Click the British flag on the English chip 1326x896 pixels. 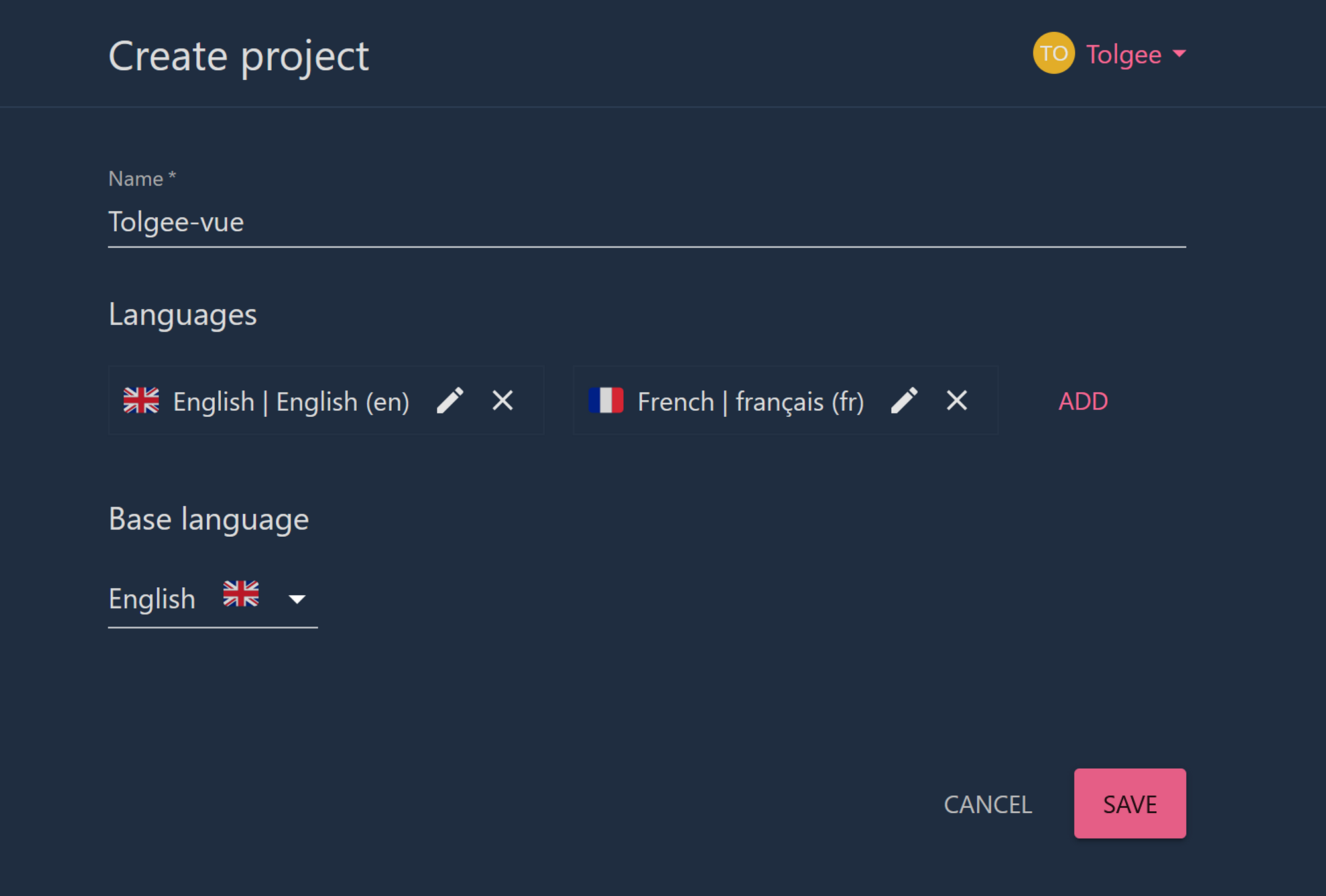141,400
